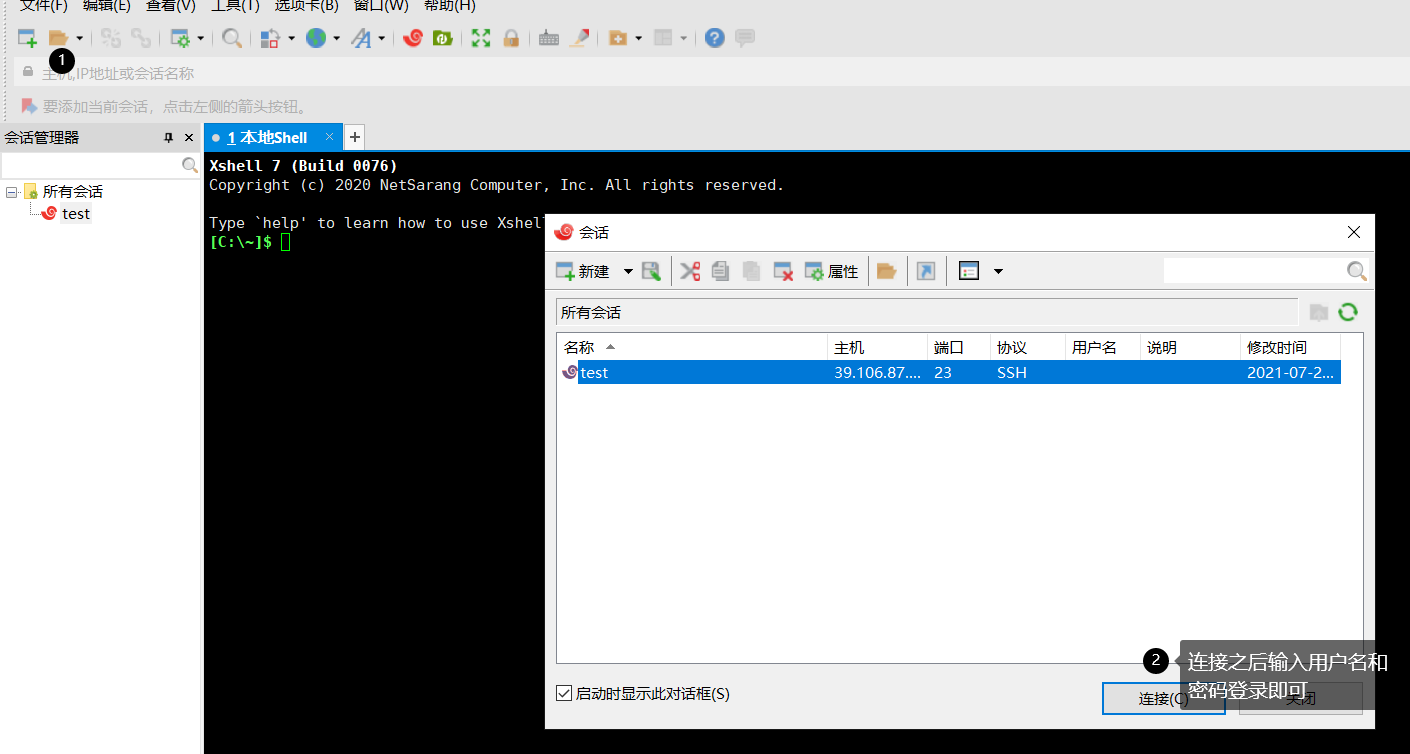This screenshot has height=754, width=1410.
Task: Toggle 启动时显示此对话框(S) checkbox
Action: (564, 693)
